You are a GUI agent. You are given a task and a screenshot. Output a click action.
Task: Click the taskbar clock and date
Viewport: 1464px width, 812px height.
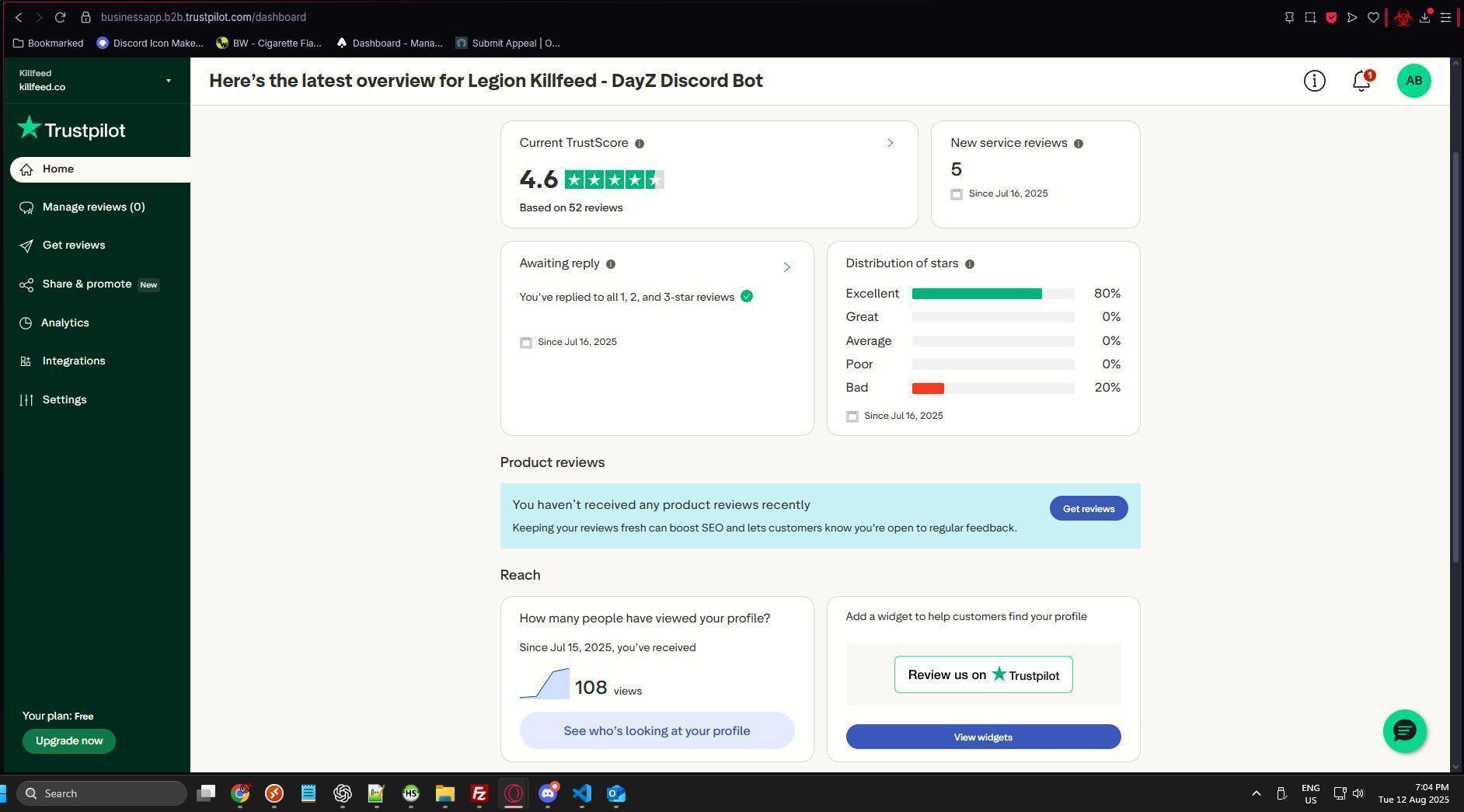coord(1413,793)
